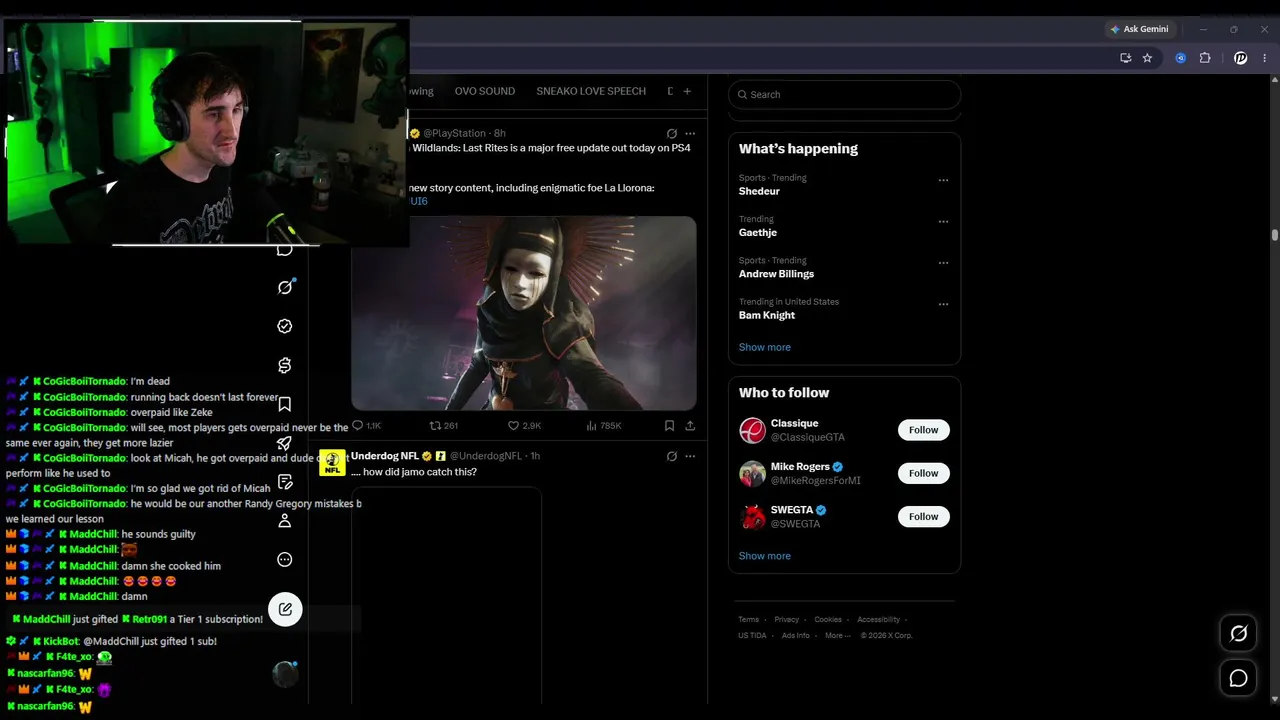The height and width of the screenshot is (720, 1280).
Task: Open the rocket icon in X sidebar
Action: (x=285, y=443)
